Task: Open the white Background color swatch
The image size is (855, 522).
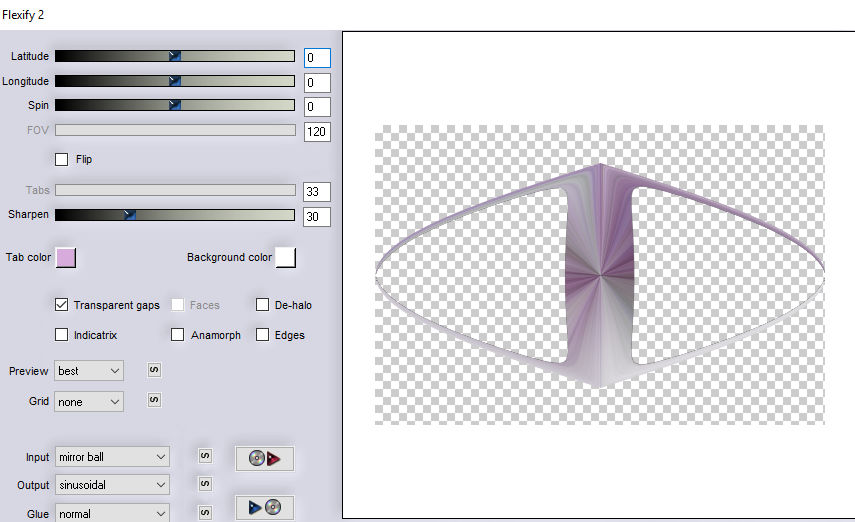Action: tap(286, 257)
